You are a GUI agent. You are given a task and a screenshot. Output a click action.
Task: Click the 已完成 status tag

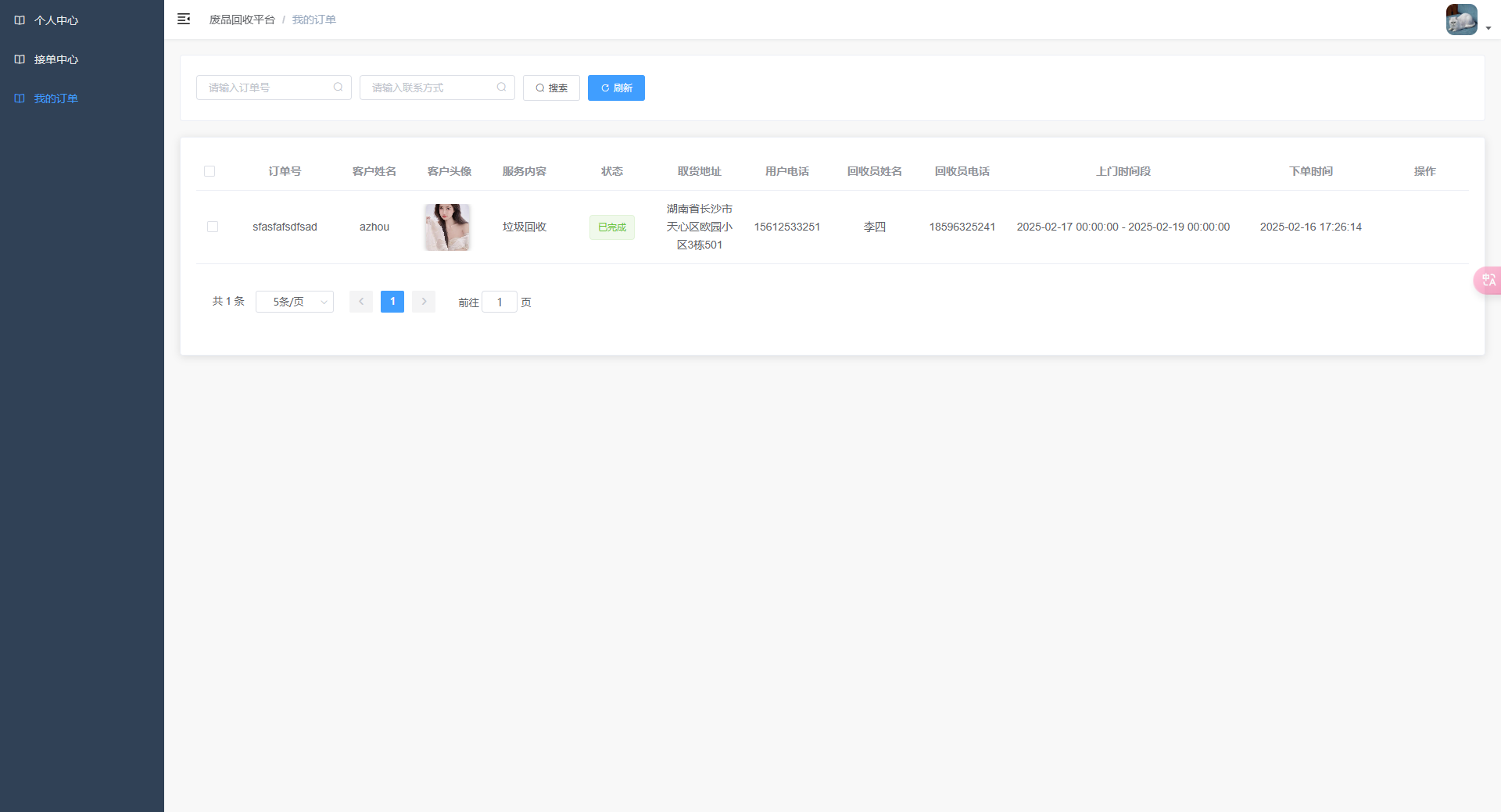[x=612, y=227]
